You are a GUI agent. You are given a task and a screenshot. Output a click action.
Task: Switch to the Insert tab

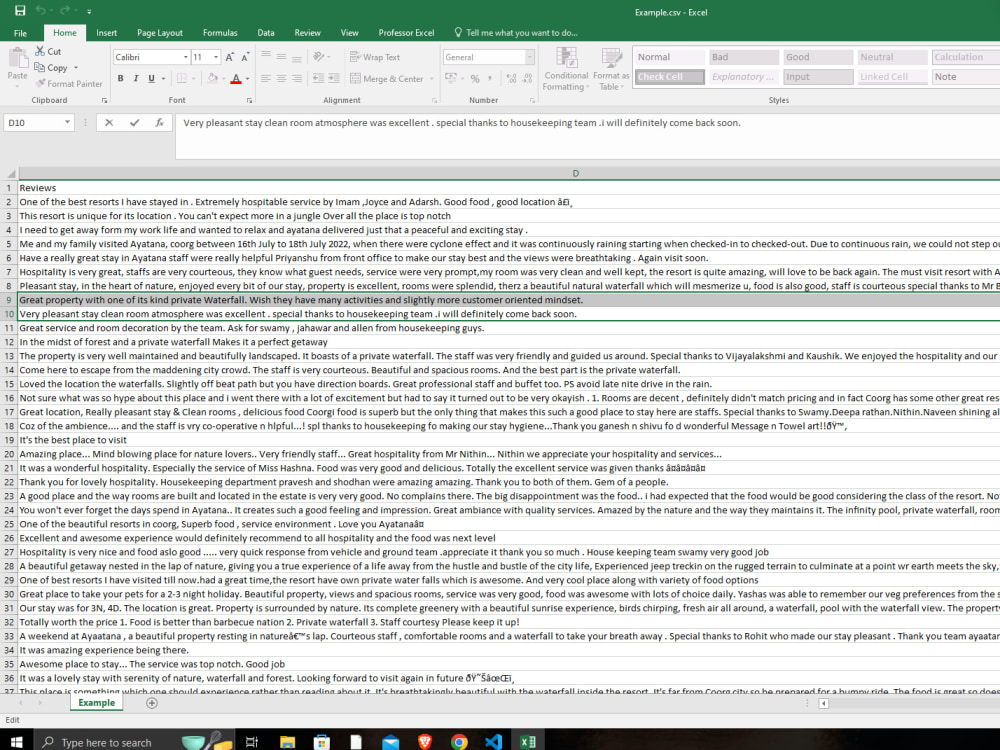[107, 33]
